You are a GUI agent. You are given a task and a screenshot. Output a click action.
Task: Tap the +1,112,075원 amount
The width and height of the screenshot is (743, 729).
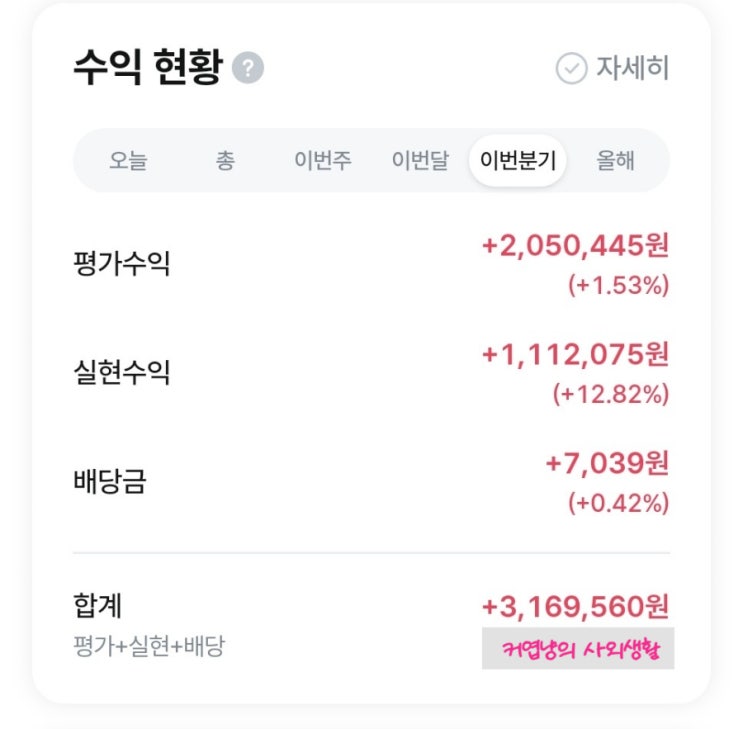pos(575,354)
